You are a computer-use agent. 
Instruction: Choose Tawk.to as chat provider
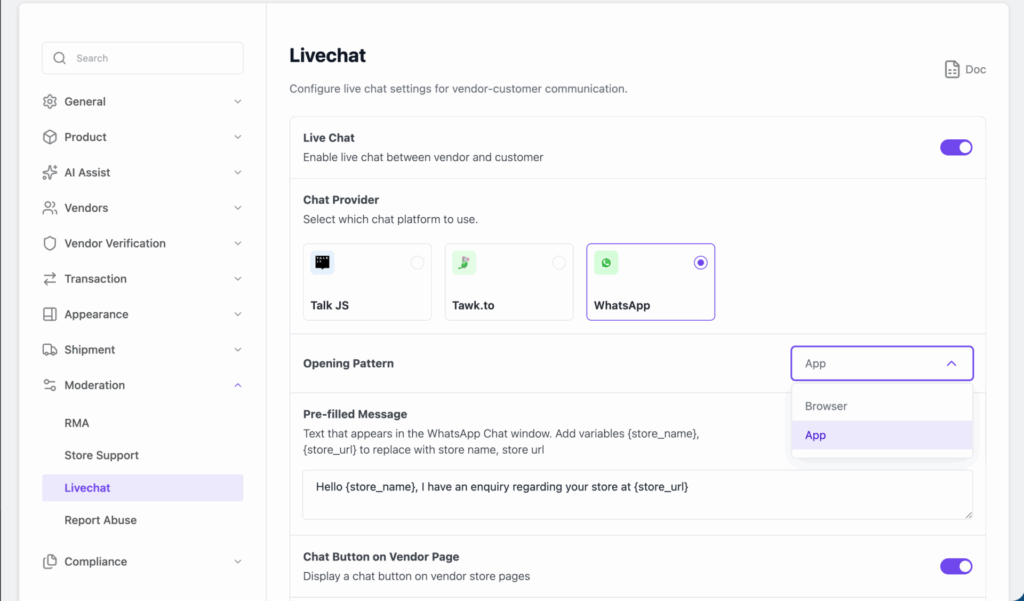(558, 263)
